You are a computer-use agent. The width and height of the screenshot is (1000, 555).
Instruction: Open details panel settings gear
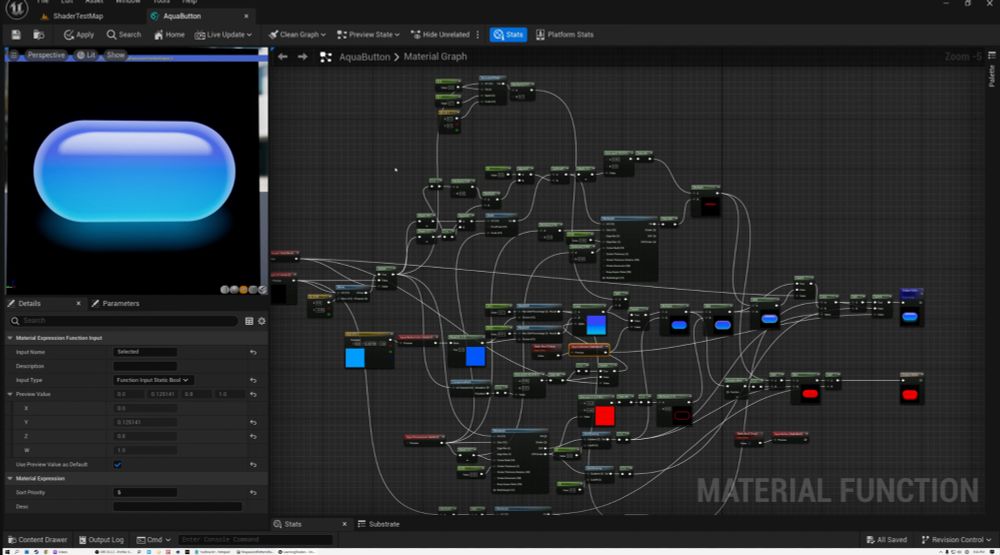262,321
